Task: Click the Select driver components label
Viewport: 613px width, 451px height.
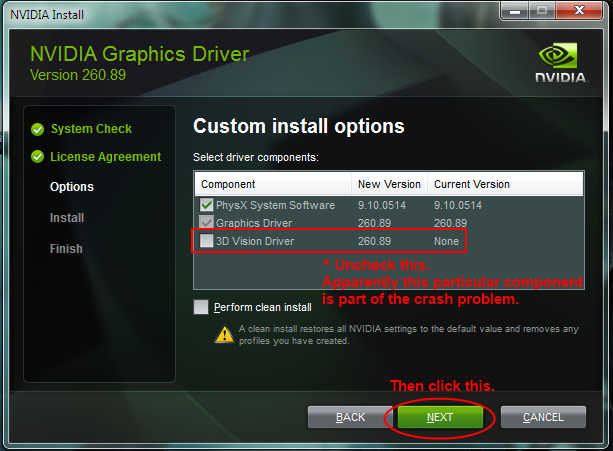Action: (x=256, y=157)
